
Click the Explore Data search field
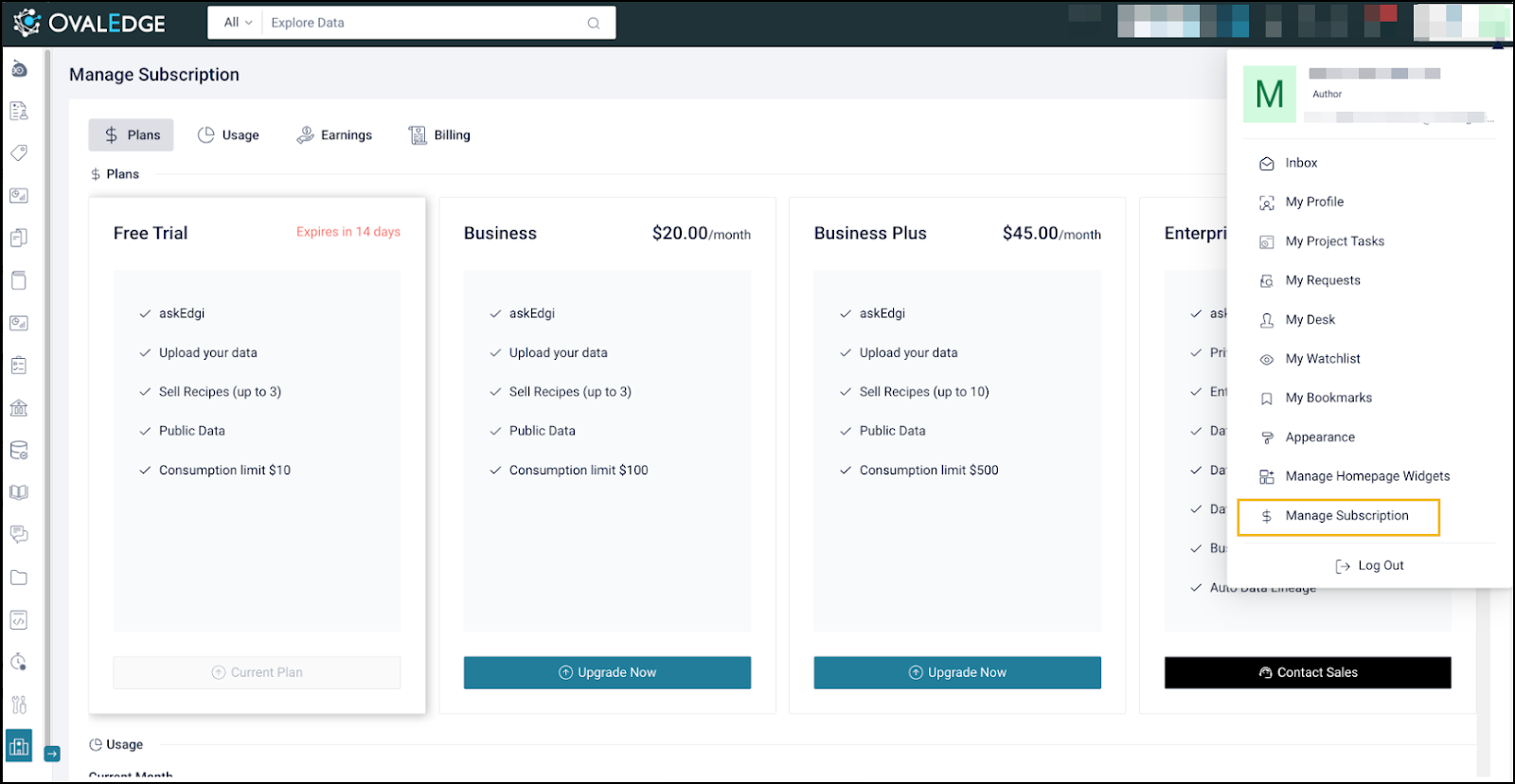(x=421, y=23)
